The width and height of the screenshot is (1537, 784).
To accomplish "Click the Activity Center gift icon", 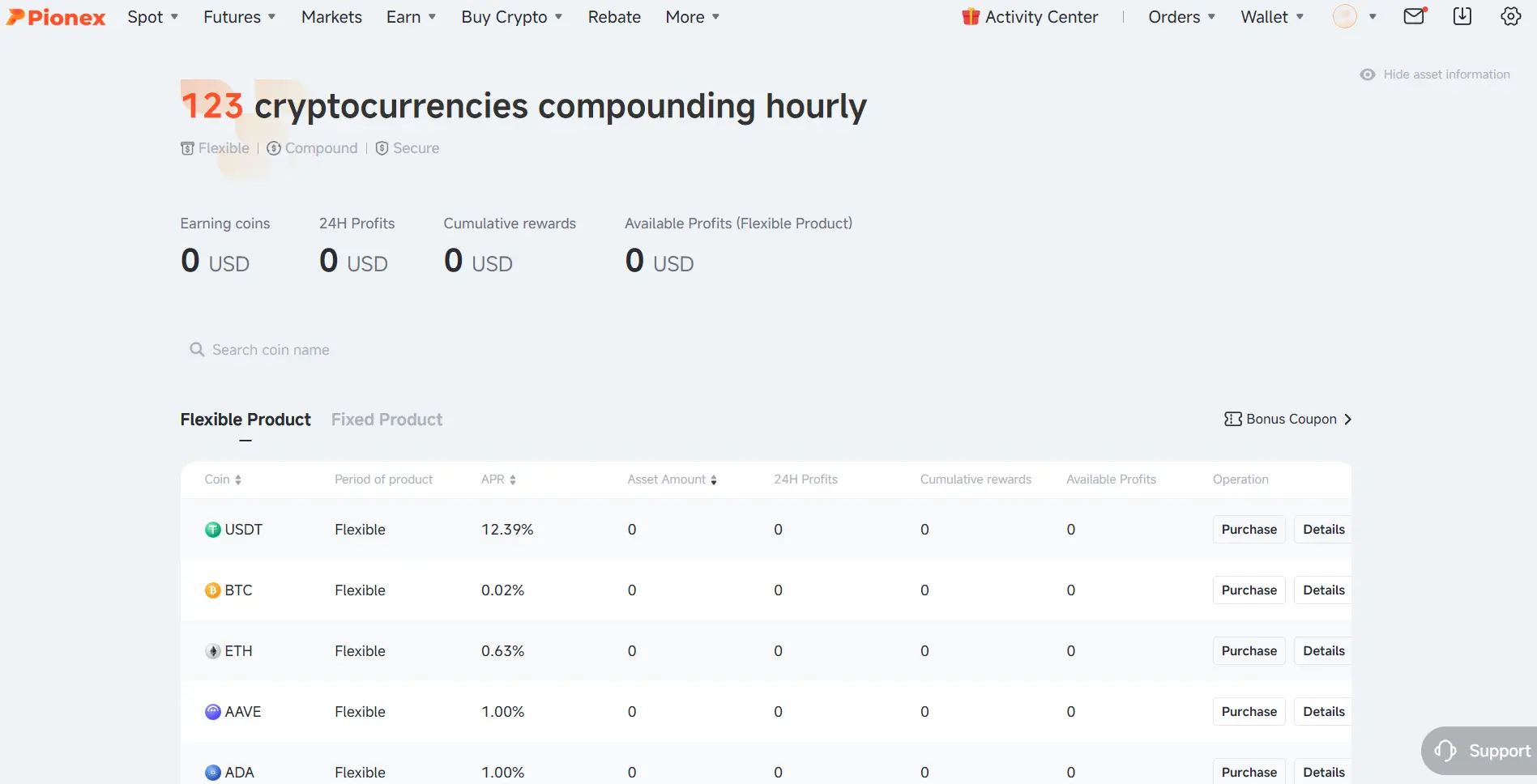I will [971, 16].
